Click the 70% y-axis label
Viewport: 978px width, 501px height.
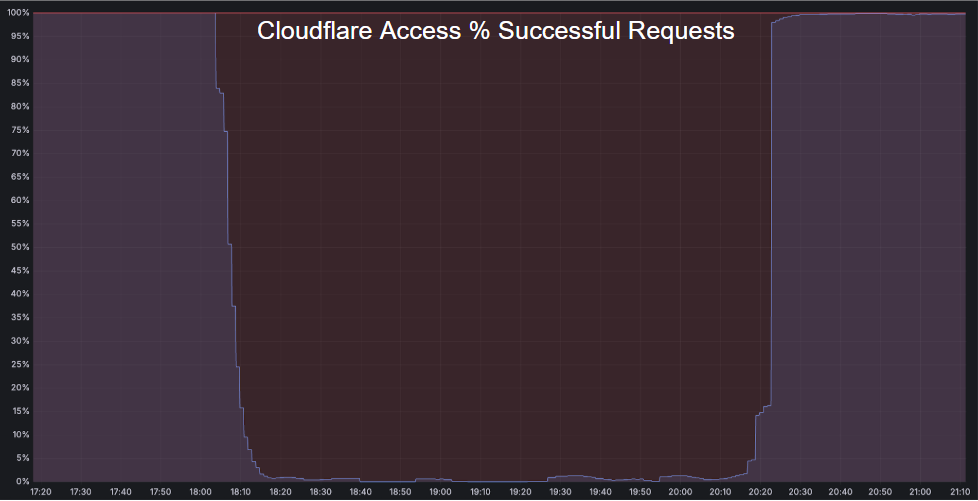coord(21,153)
